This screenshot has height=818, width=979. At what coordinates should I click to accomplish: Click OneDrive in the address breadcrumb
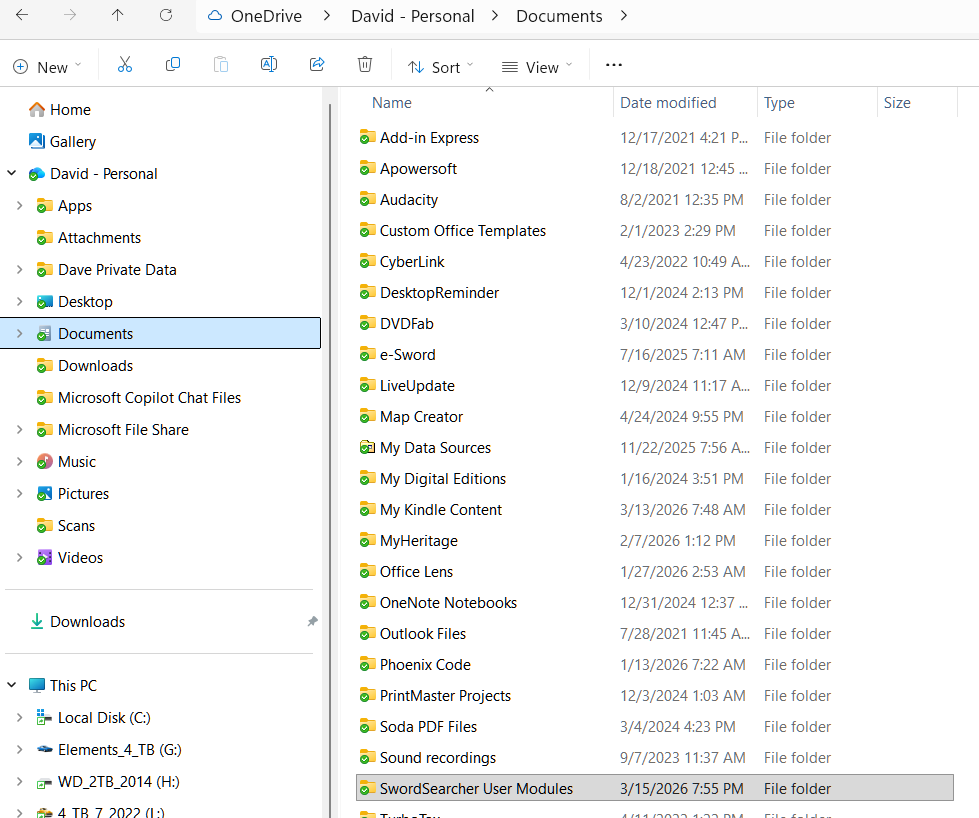coord(267,16)
